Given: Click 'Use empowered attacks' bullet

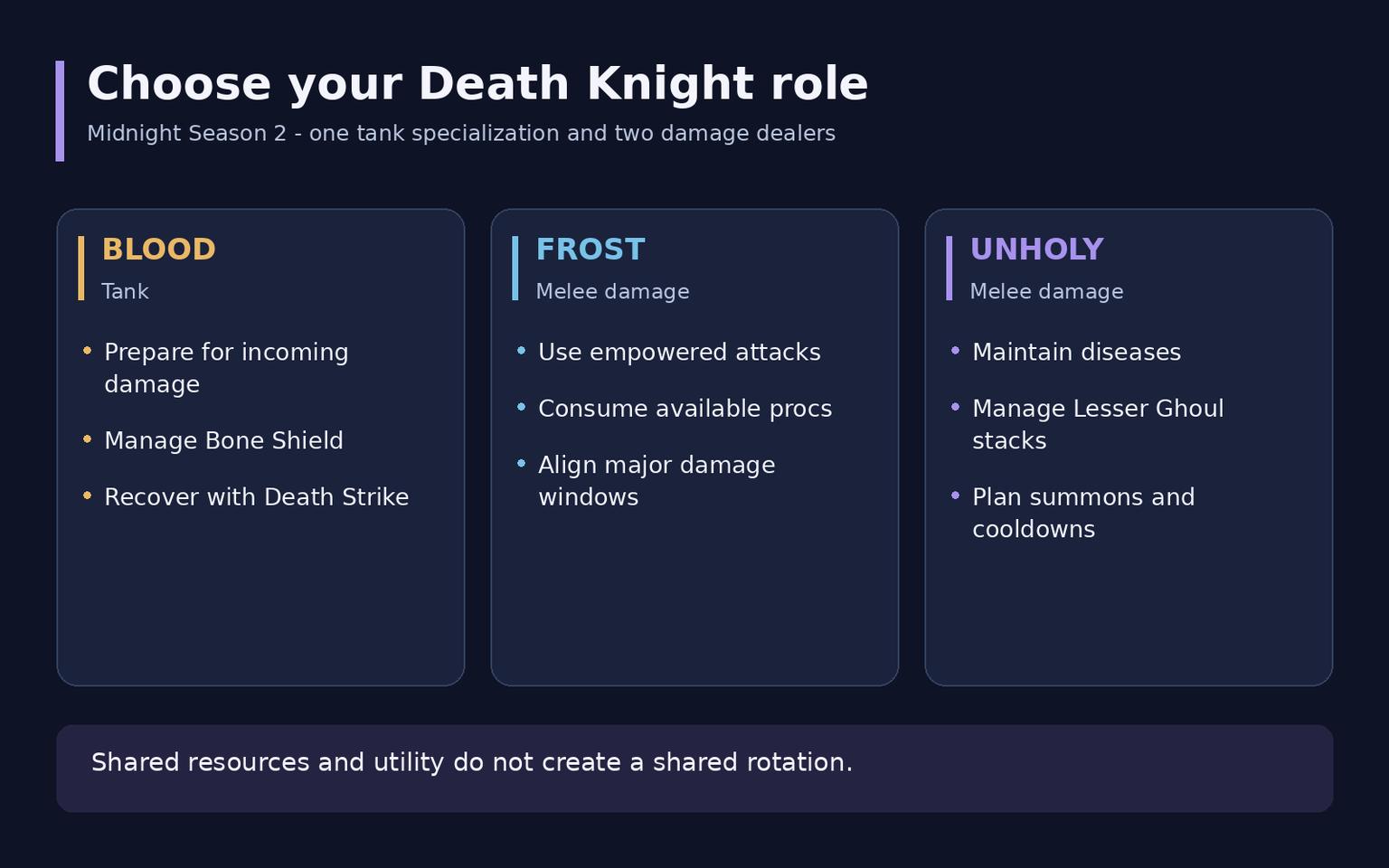Looking at the screenshot, I should click(x=679, y=352).
